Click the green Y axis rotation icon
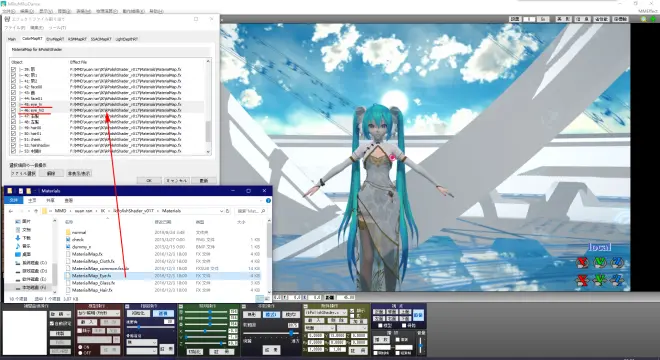This screenshot has width=660, height=360. [599, 263]
